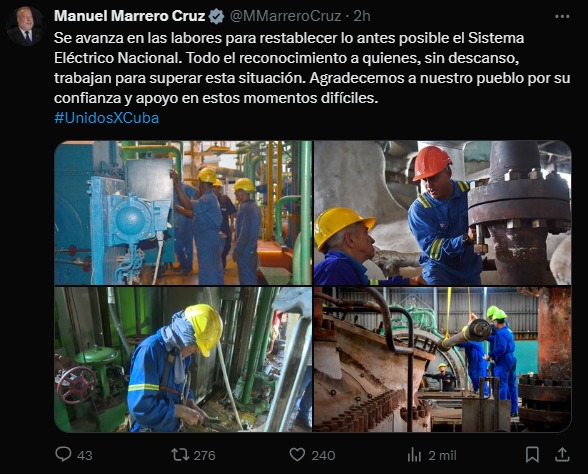
Task: Open Manuel Marrero Cruz profile avatar
Action: (25, 26)
